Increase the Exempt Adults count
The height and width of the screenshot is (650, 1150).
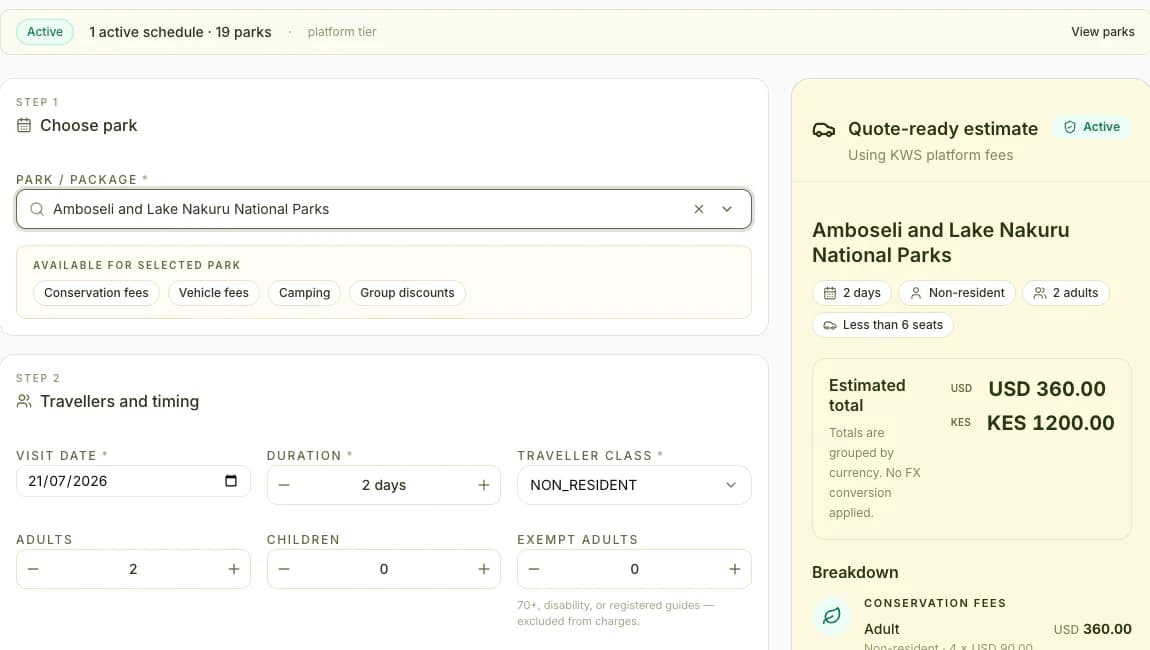click(734, 569)
